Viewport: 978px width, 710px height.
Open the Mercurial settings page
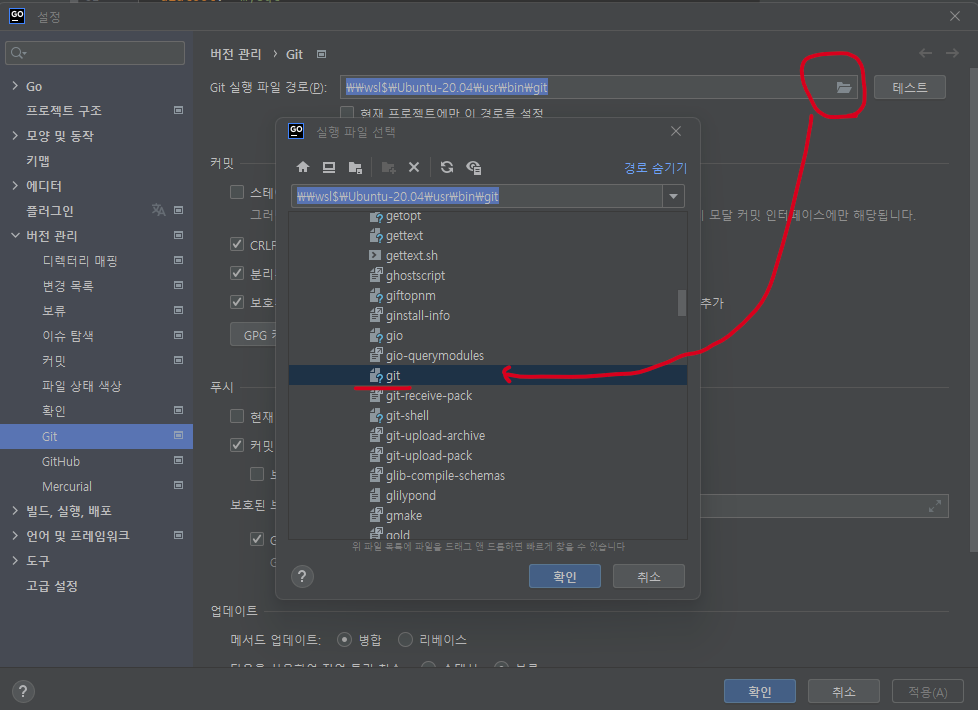[x=67, y=487]
